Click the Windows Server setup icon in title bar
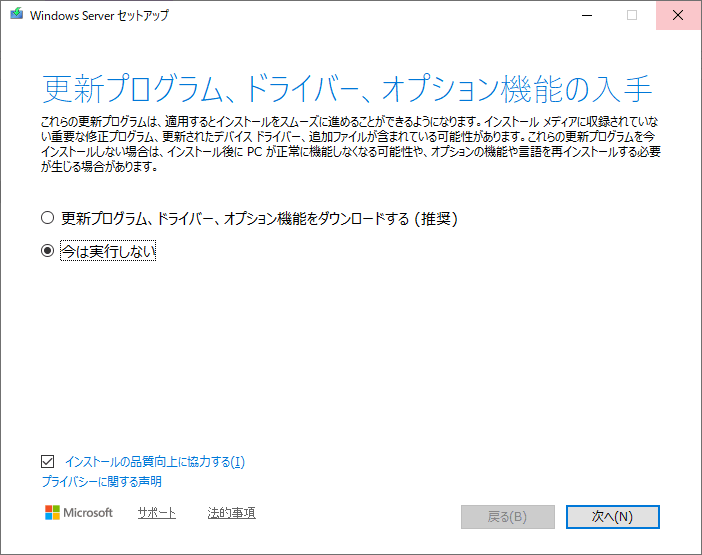Viewport: 702px width, 555px height. click(x=16, y=16)
